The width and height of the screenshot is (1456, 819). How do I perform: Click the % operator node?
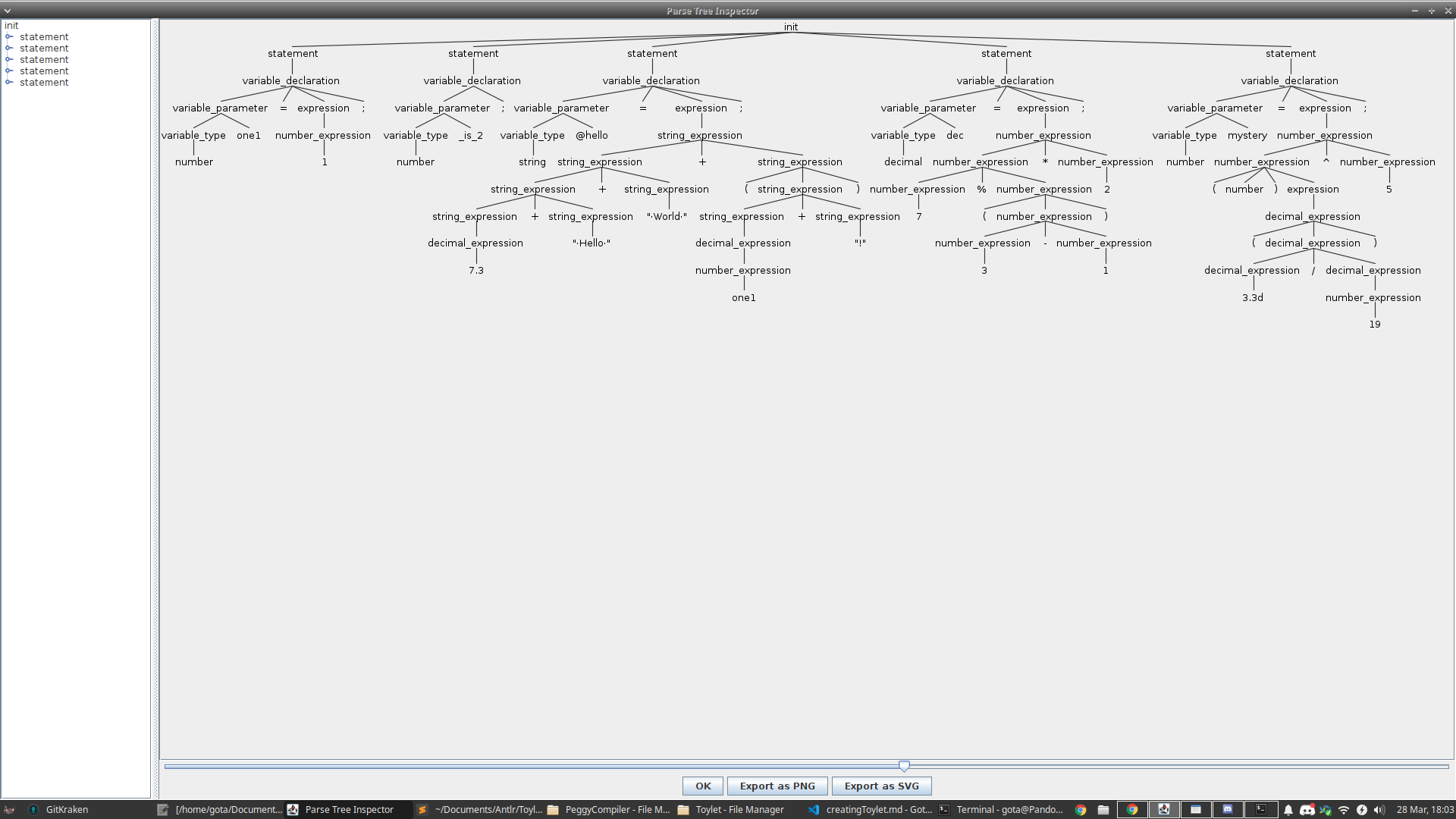click(981, 189)
